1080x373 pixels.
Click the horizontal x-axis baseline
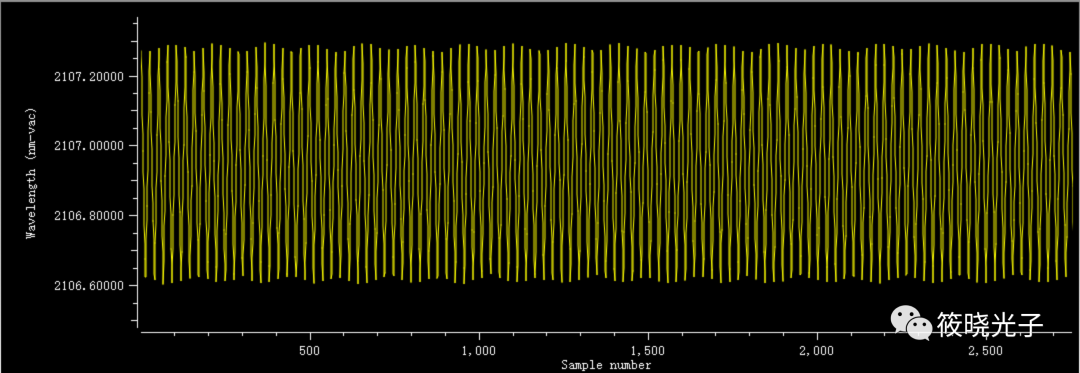[x=605, y=332]
